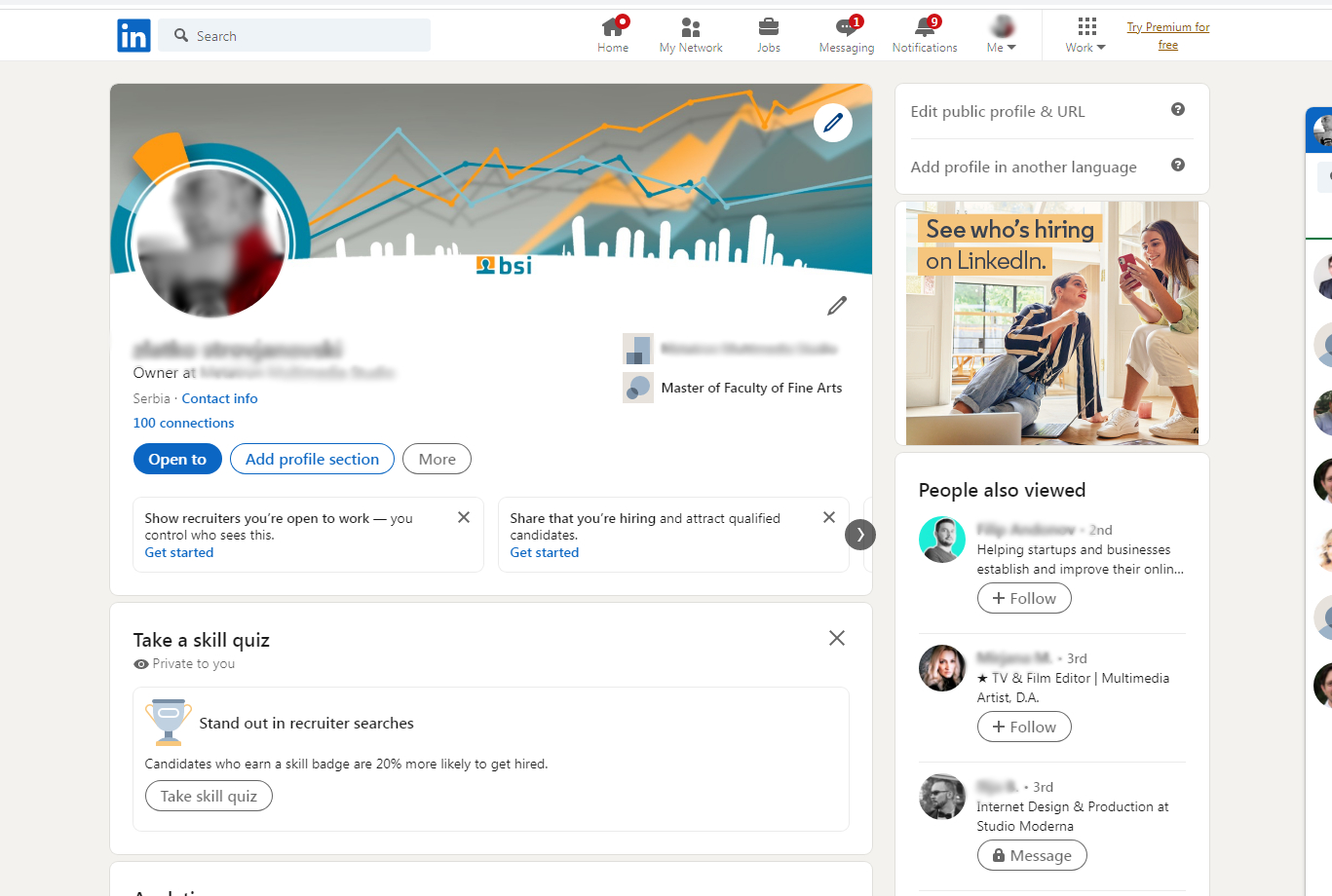
Task: Dismiss the share you're hiring card
Action: click(829, 517)
